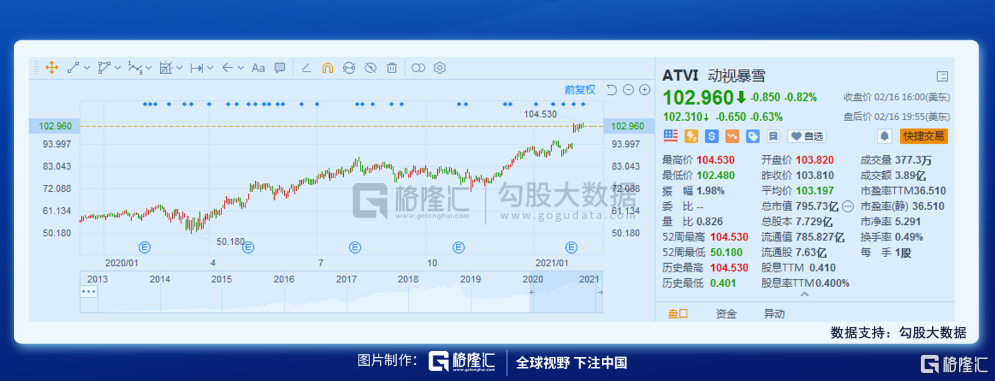Reset chart with the undo arrow
This screenshot has height=381, width=995.
click(611, 90)
